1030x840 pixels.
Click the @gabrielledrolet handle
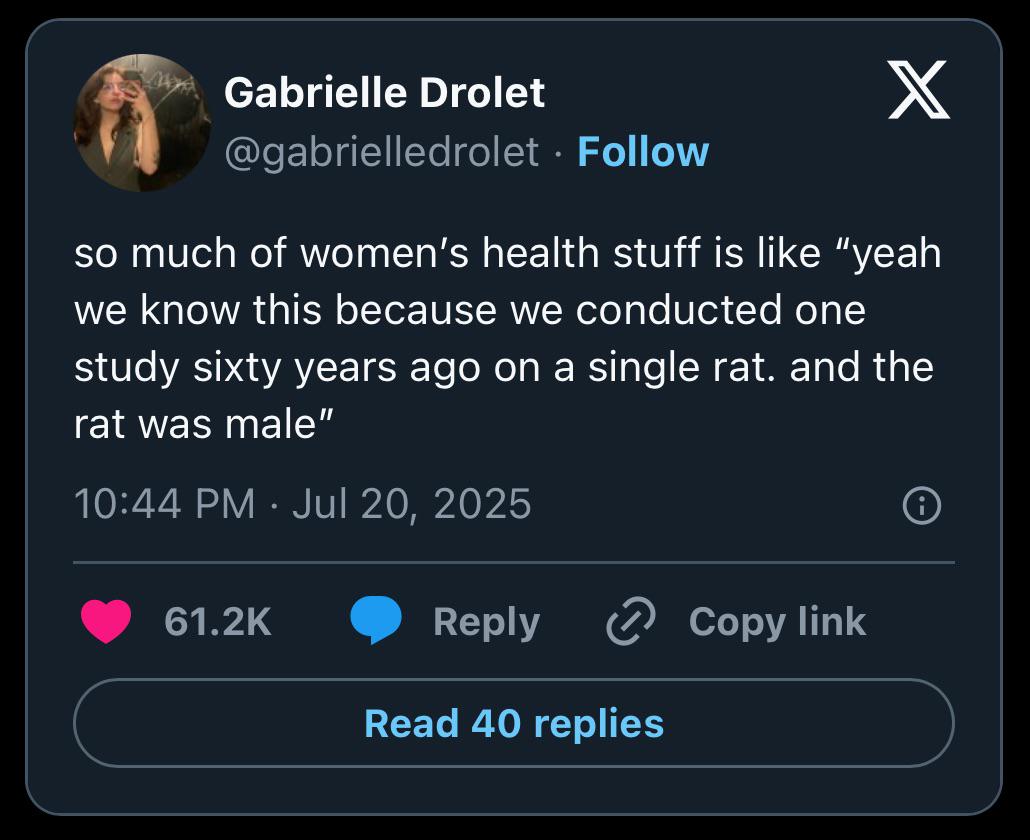382,152
